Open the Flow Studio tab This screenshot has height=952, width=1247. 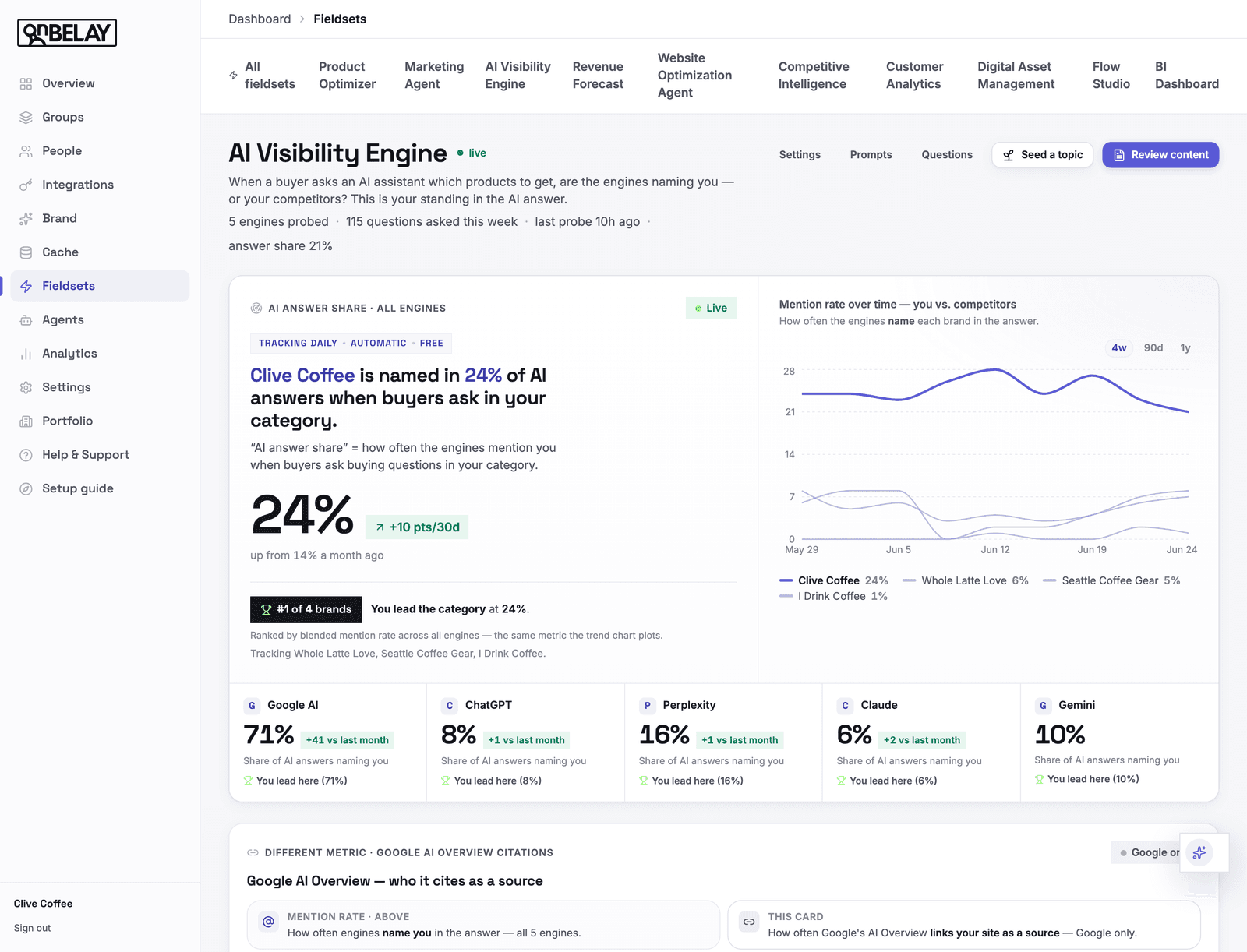(1111, 76)
